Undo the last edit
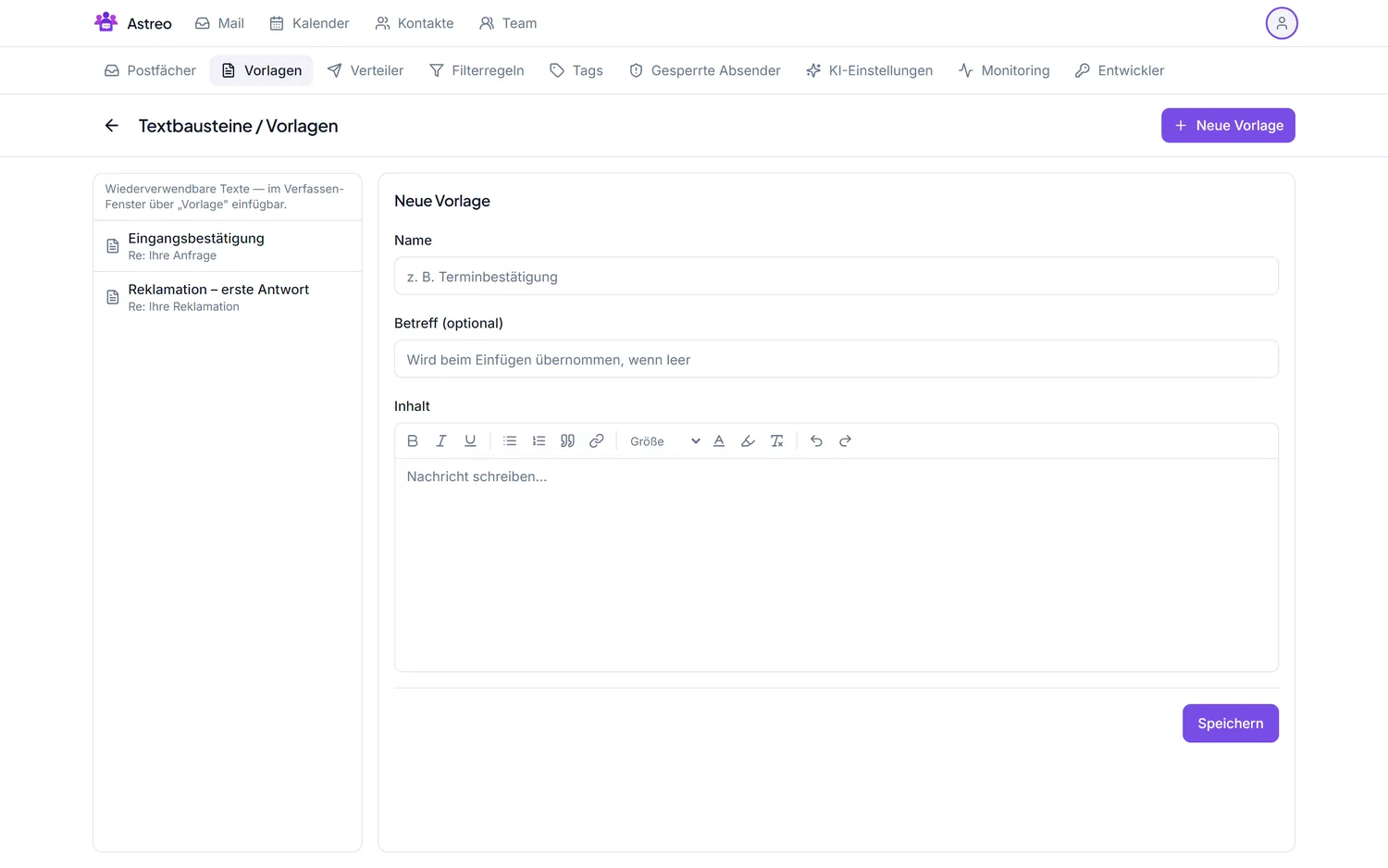This screenshot has height=868, width=1388. point(816,441)
